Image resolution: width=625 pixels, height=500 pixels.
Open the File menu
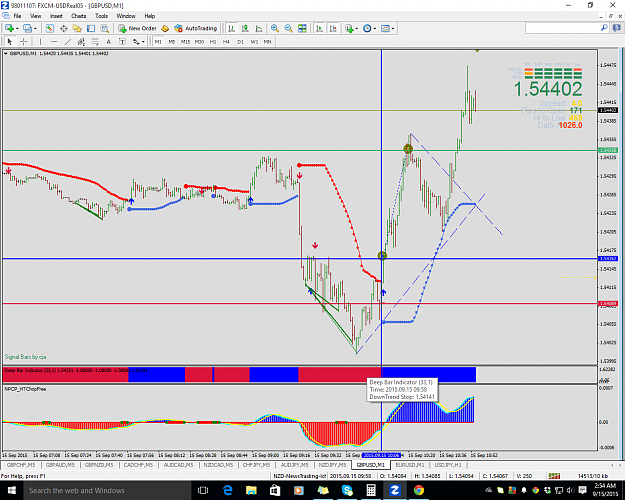coord(18,16)
